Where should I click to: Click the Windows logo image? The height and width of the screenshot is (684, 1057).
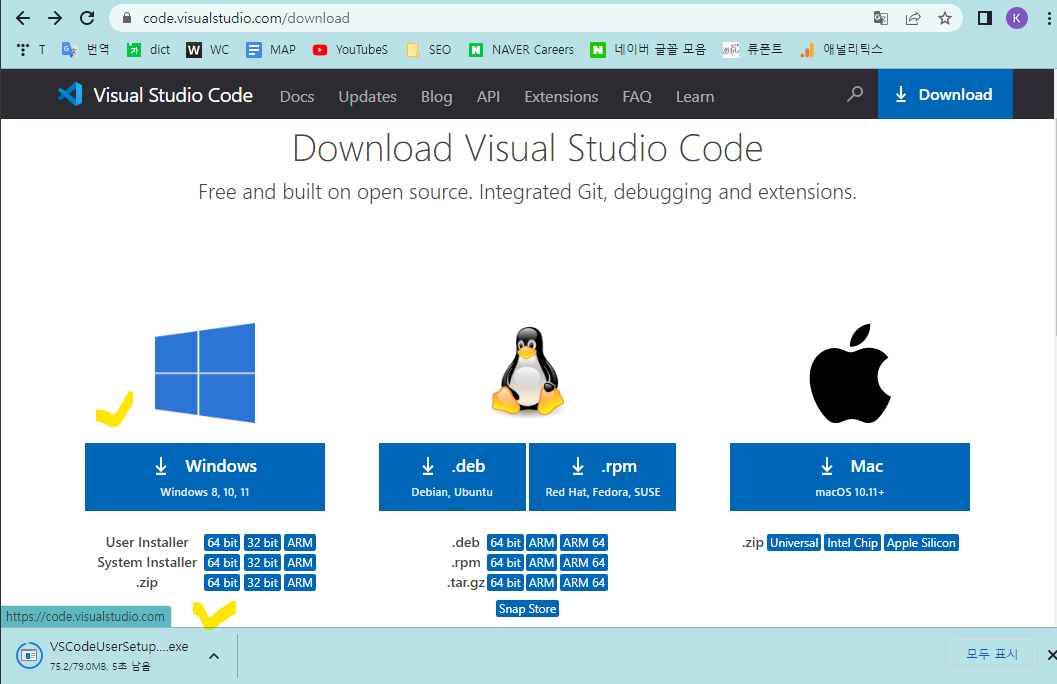tap(205, 373)
